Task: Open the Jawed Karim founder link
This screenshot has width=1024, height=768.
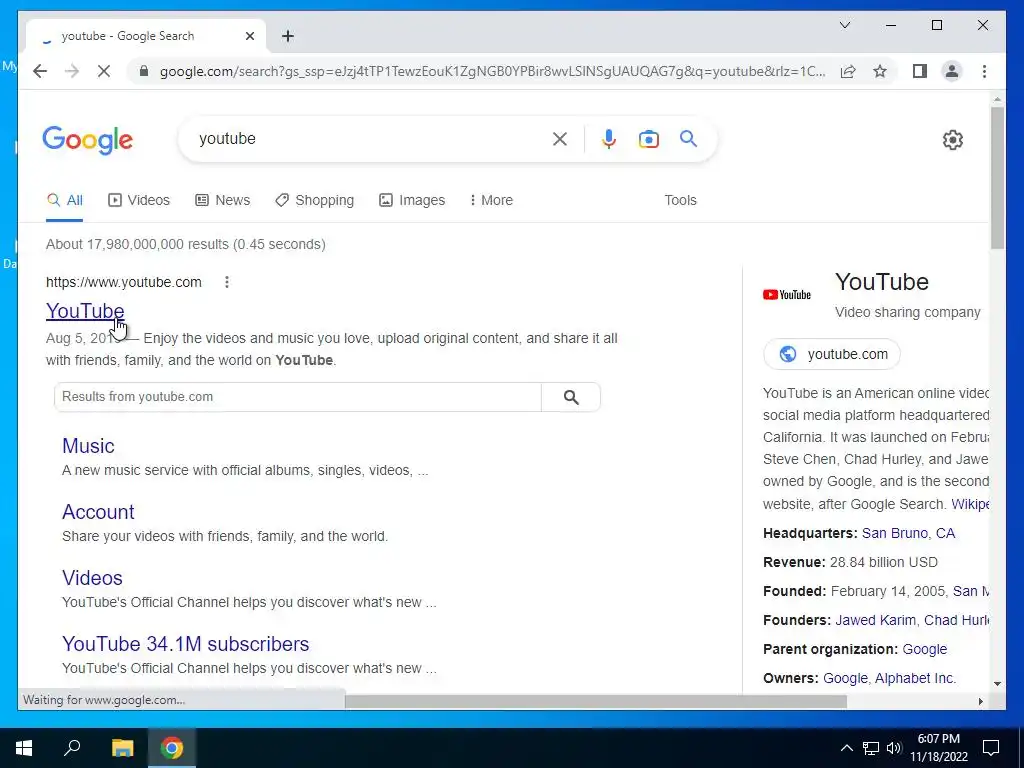Action: (875, 620)
